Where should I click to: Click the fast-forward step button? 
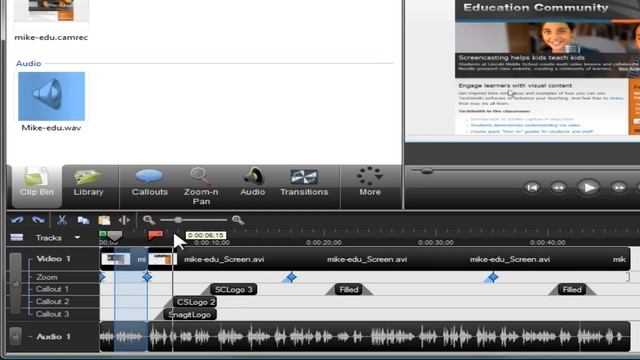click(619, 187)
